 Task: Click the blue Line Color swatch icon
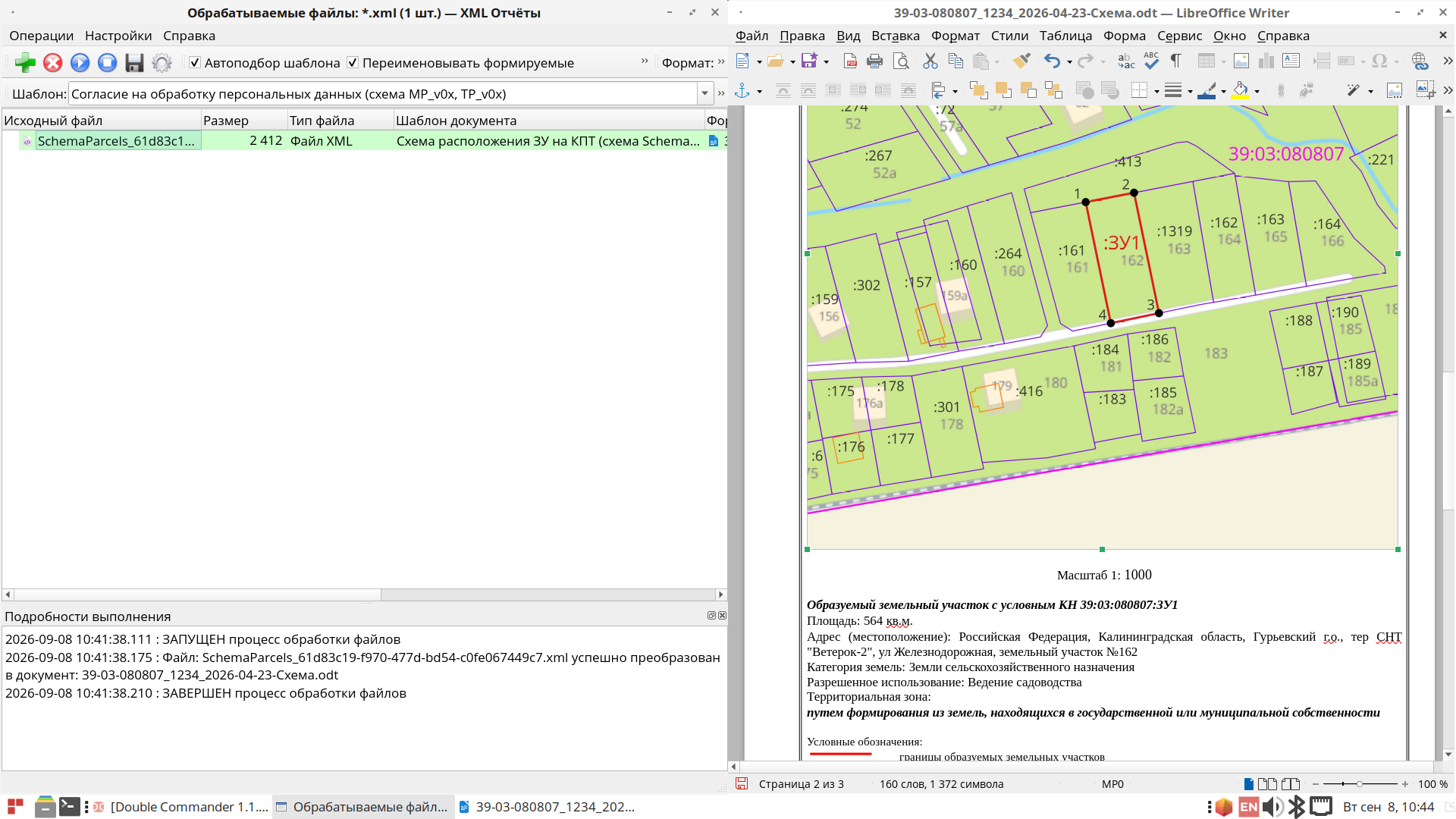(x=1207, y=91)
